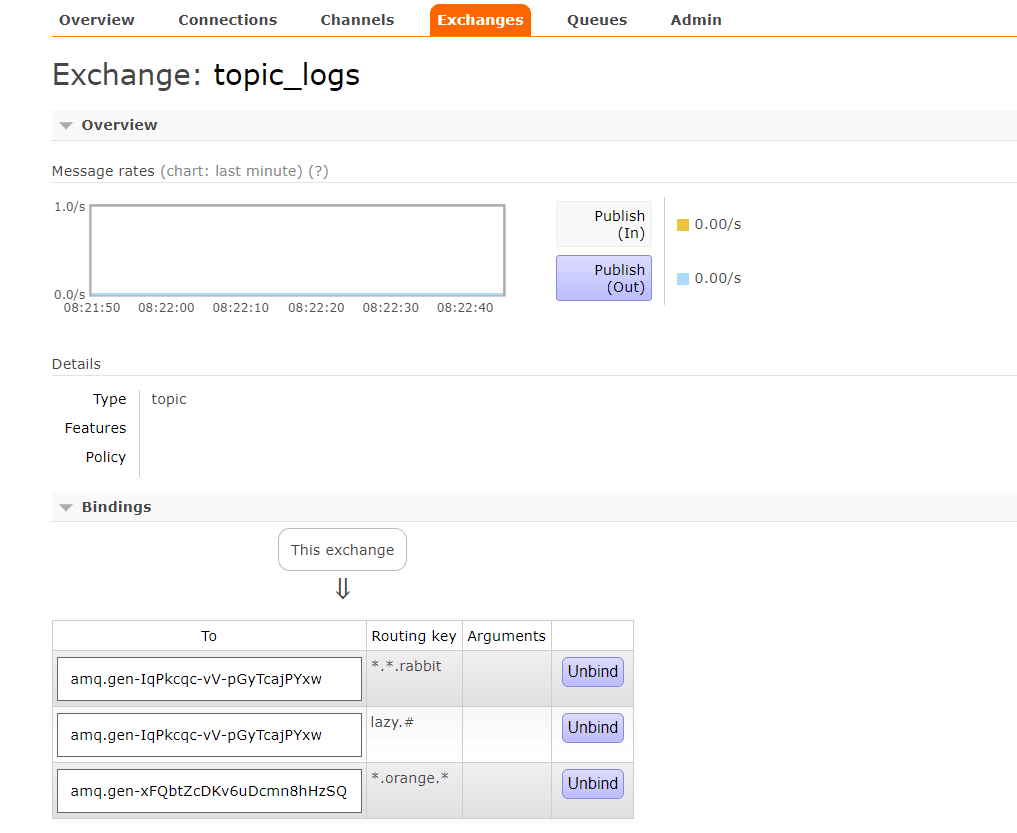The width and height of the screenshot is (1017, 833).
Task: Collapse the Overview section
Action: (119, 125)
